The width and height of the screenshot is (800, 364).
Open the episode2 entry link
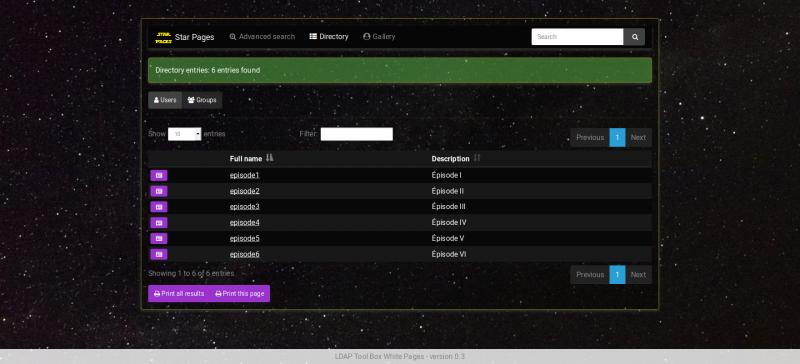coord(244,191)
